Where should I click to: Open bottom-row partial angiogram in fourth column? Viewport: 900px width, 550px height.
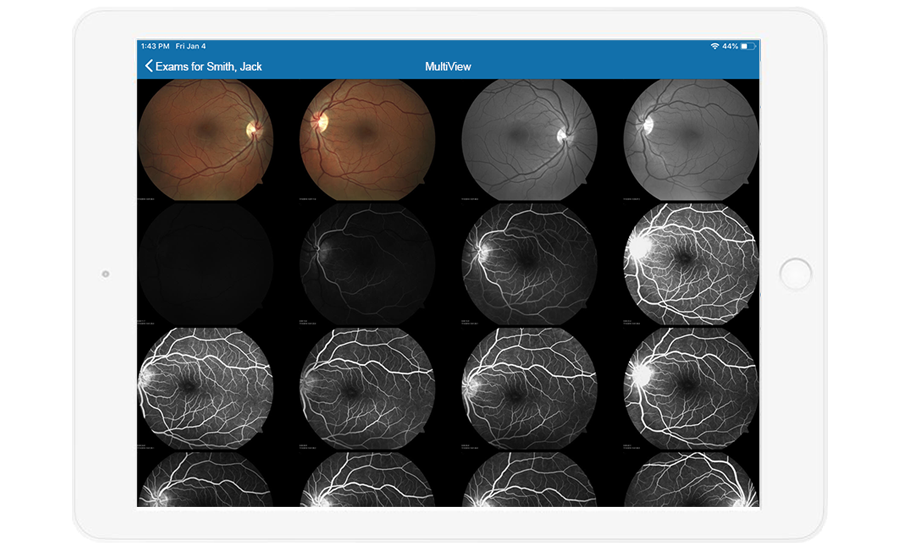tap(691, 479)
